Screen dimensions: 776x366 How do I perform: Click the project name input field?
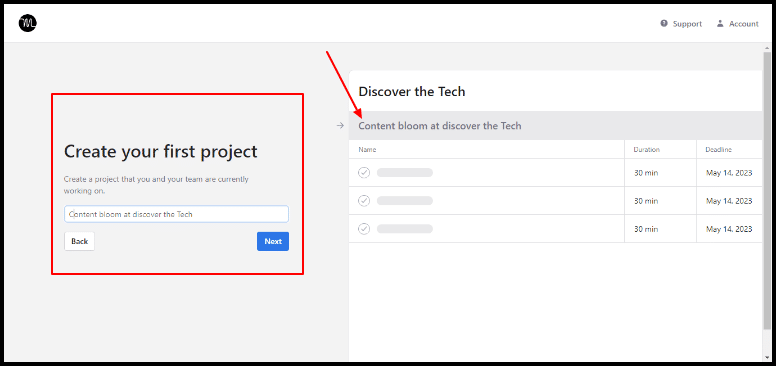click(176, 214)
